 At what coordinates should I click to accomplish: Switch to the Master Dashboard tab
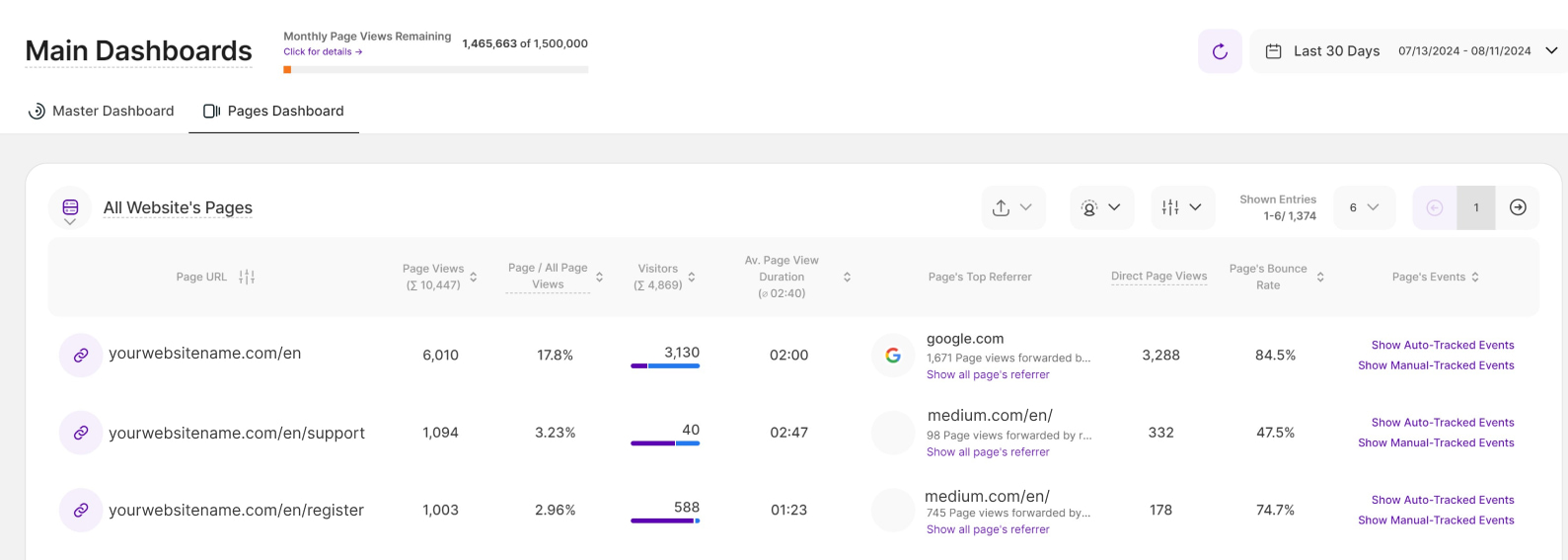(101, 111)
